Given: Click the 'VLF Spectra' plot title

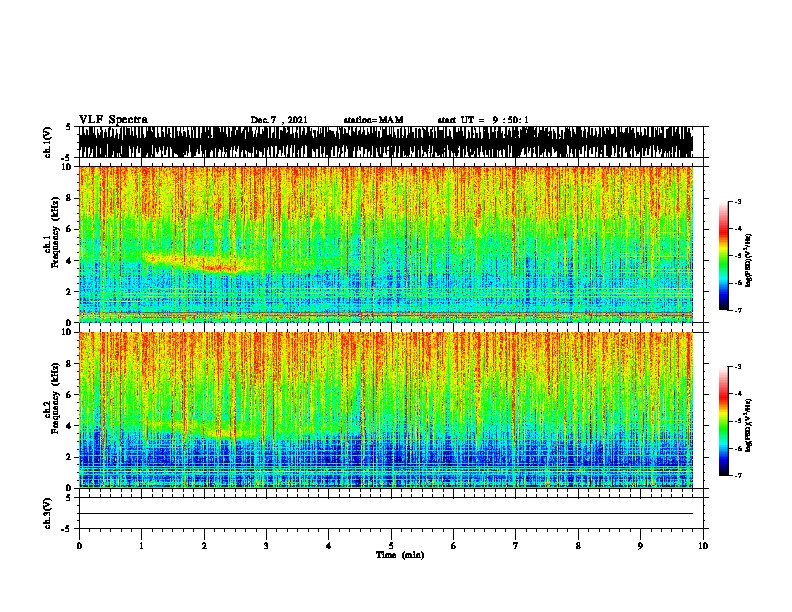Looking at the screenshot, I should [113, 120].
